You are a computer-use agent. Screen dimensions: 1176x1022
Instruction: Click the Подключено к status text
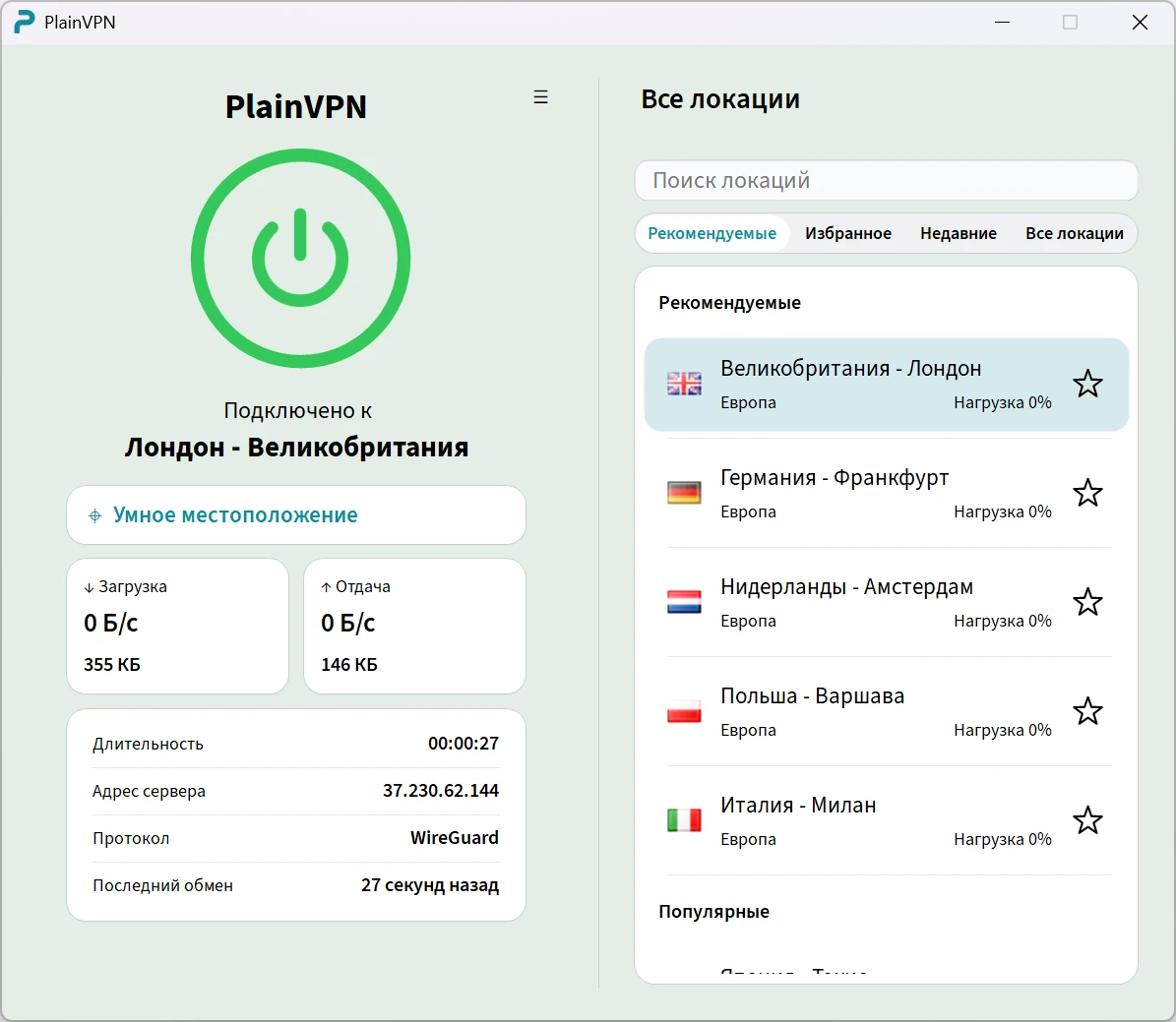point(298,411)
